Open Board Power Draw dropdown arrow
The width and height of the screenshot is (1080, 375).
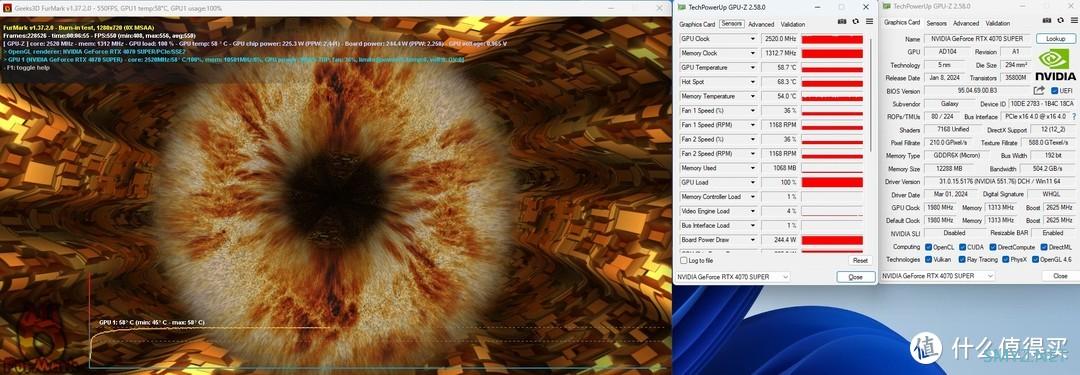(x=753, y=240)
